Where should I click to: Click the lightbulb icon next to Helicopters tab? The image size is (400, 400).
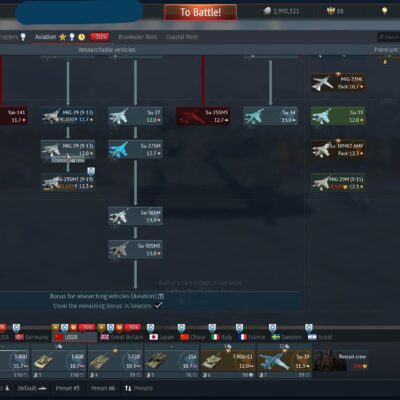23,37
